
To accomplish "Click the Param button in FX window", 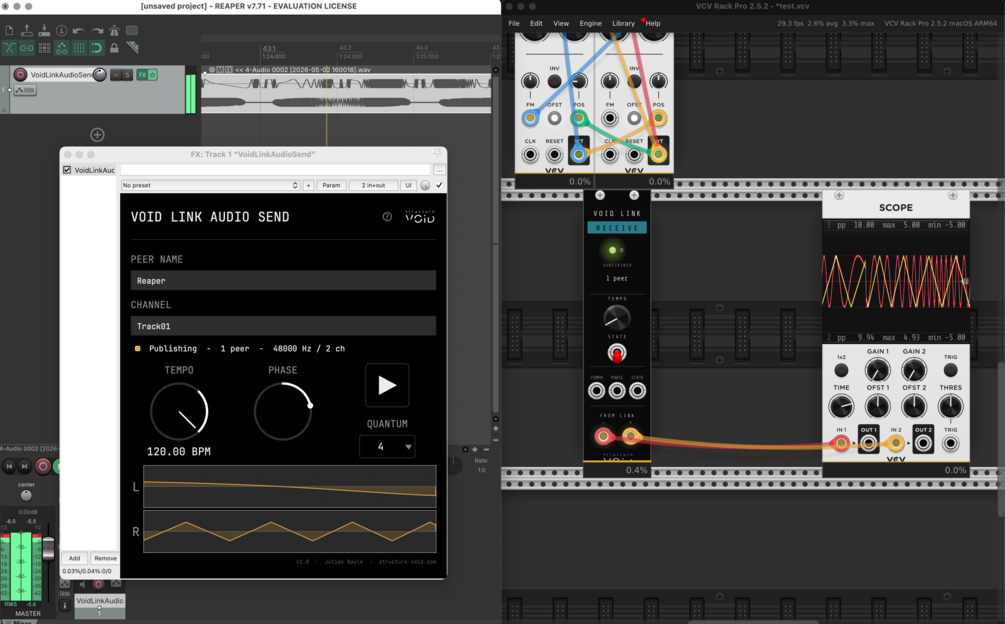I will click(331, 185).
